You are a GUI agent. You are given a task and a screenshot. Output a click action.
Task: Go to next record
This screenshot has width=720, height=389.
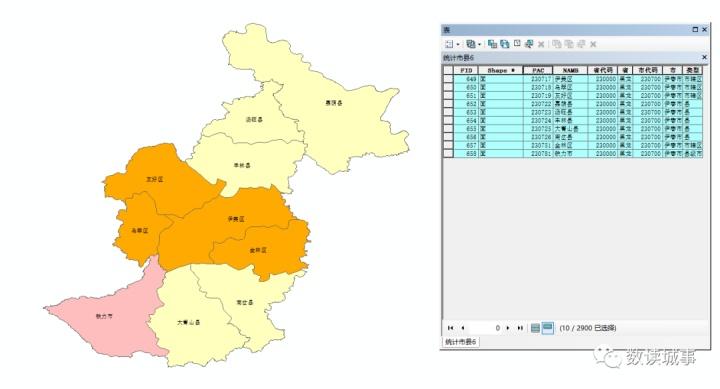[x=508, y=328]
